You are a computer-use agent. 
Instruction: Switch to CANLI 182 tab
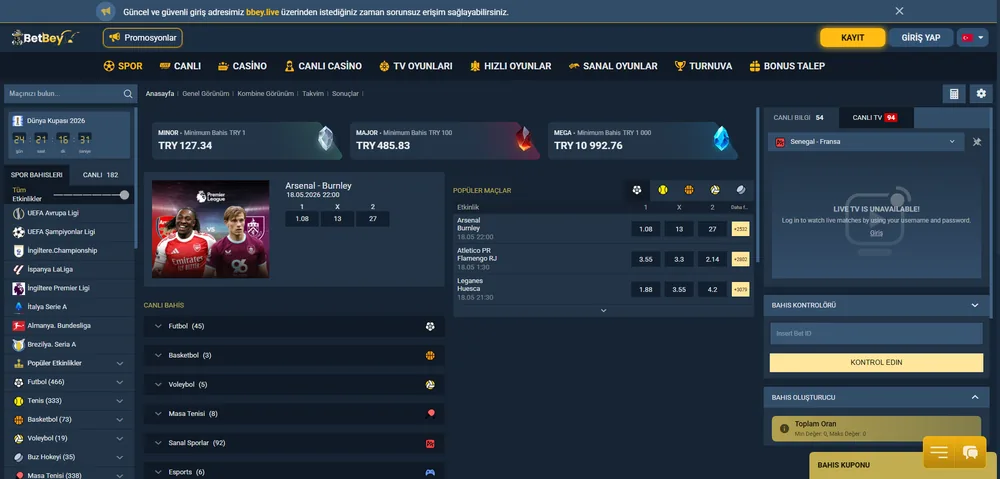pos(100,175)
